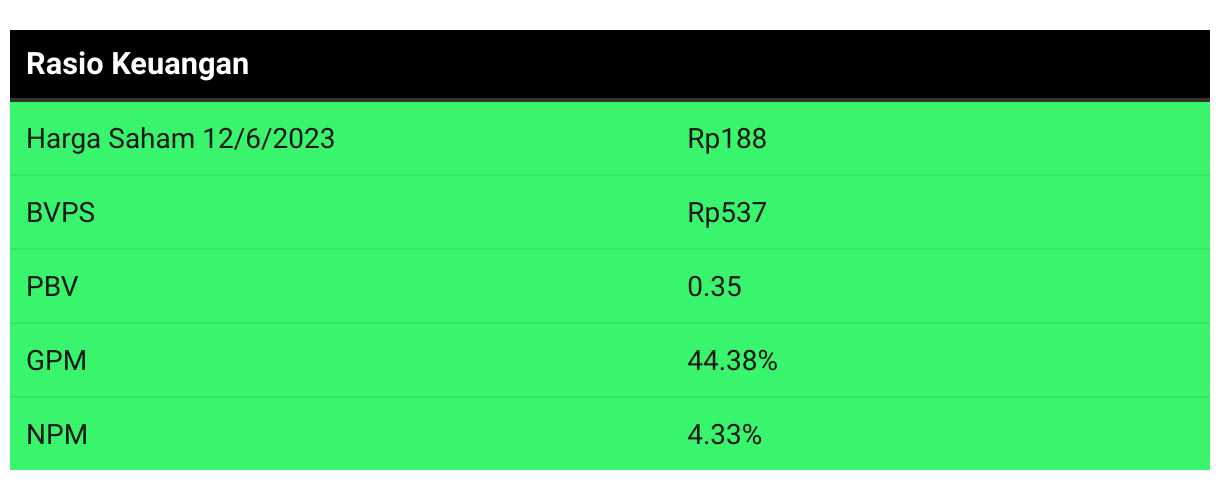Click the Rp537 book value figure
1220x480 pixels.
point(727,213)
